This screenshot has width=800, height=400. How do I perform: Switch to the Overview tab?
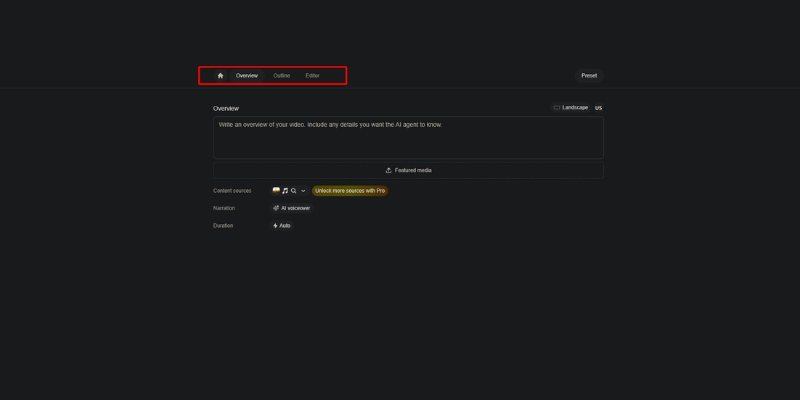coord(247,76)
